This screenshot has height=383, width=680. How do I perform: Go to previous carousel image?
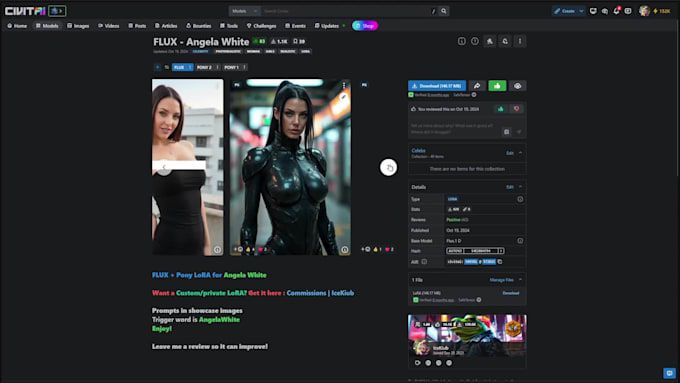pyautogui.click(x=164, y=167)
